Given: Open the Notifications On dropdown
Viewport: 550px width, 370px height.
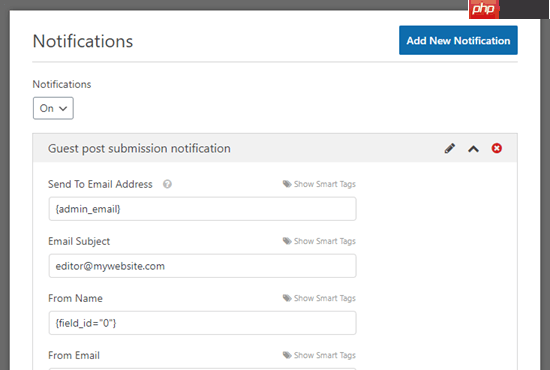Looking at the screenshot, I should pos(53,108).
